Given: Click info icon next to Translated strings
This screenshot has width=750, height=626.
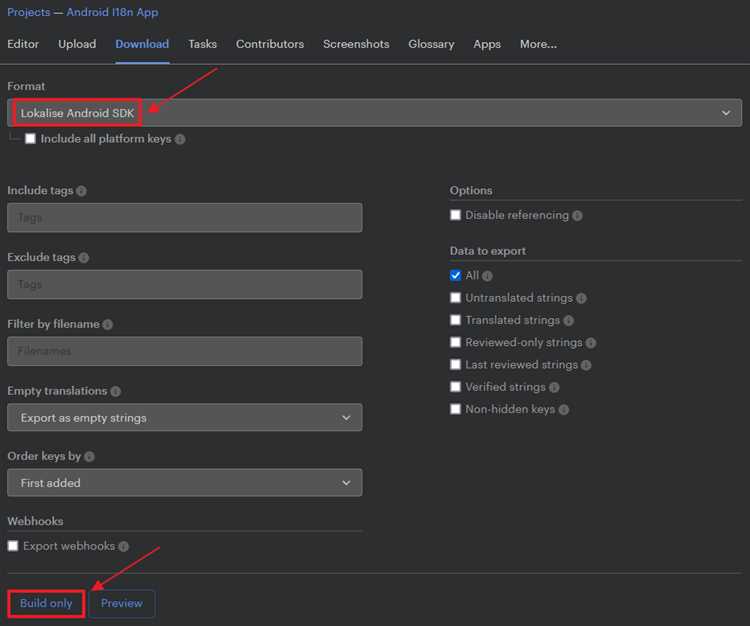Looking at the screenshot, I should (568, 320).
